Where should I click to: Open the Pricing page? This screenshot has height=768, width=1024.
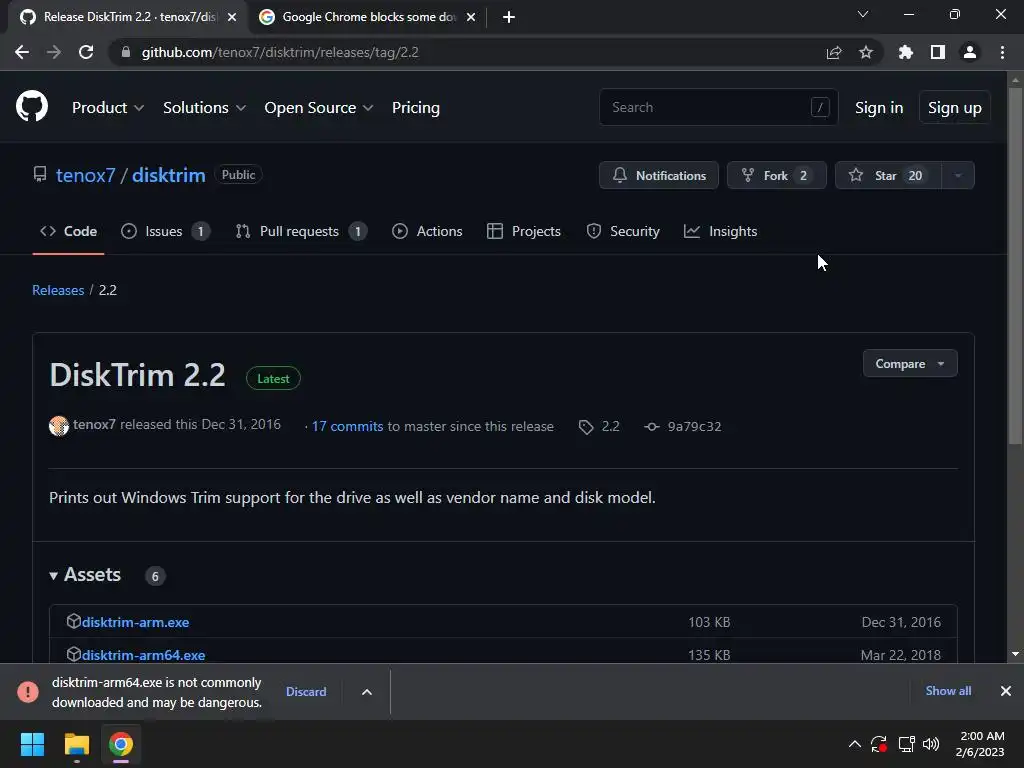tap(415, 107)
